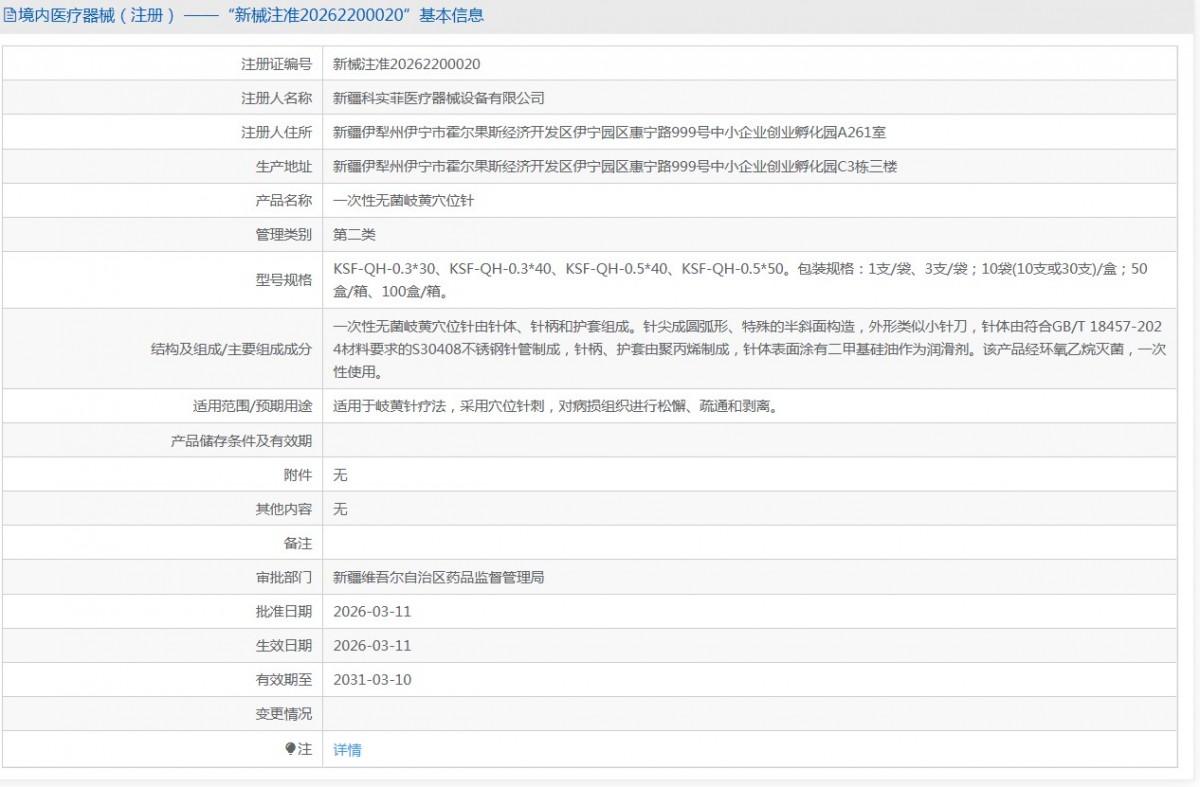
Task: Open the 详情 link
Action: click(x=347, y=750)
